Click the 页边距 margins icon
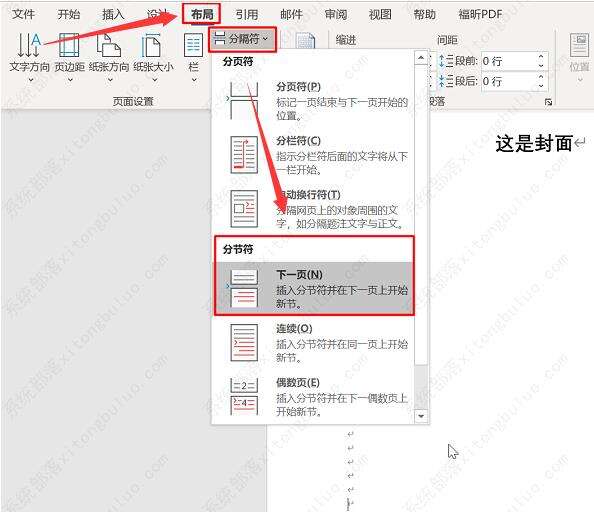Viewport: 594px width, 512px height. 69,45
